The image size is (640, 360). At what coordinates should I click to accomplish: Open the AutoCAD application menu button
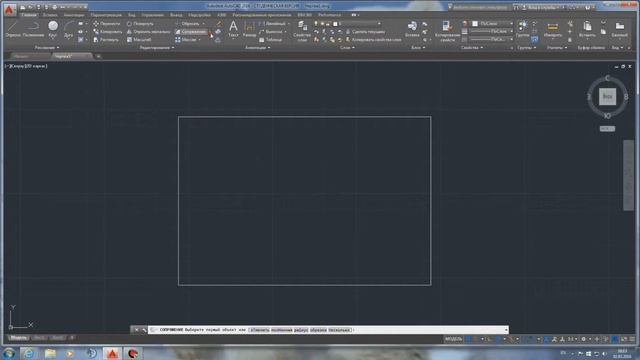9,9
